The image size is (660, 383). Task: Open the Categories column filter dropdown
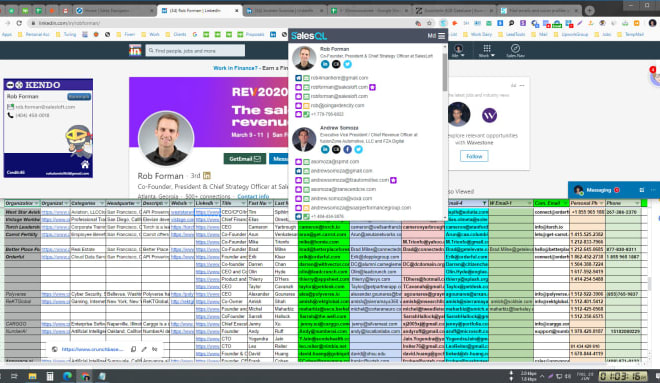(101, 203)
